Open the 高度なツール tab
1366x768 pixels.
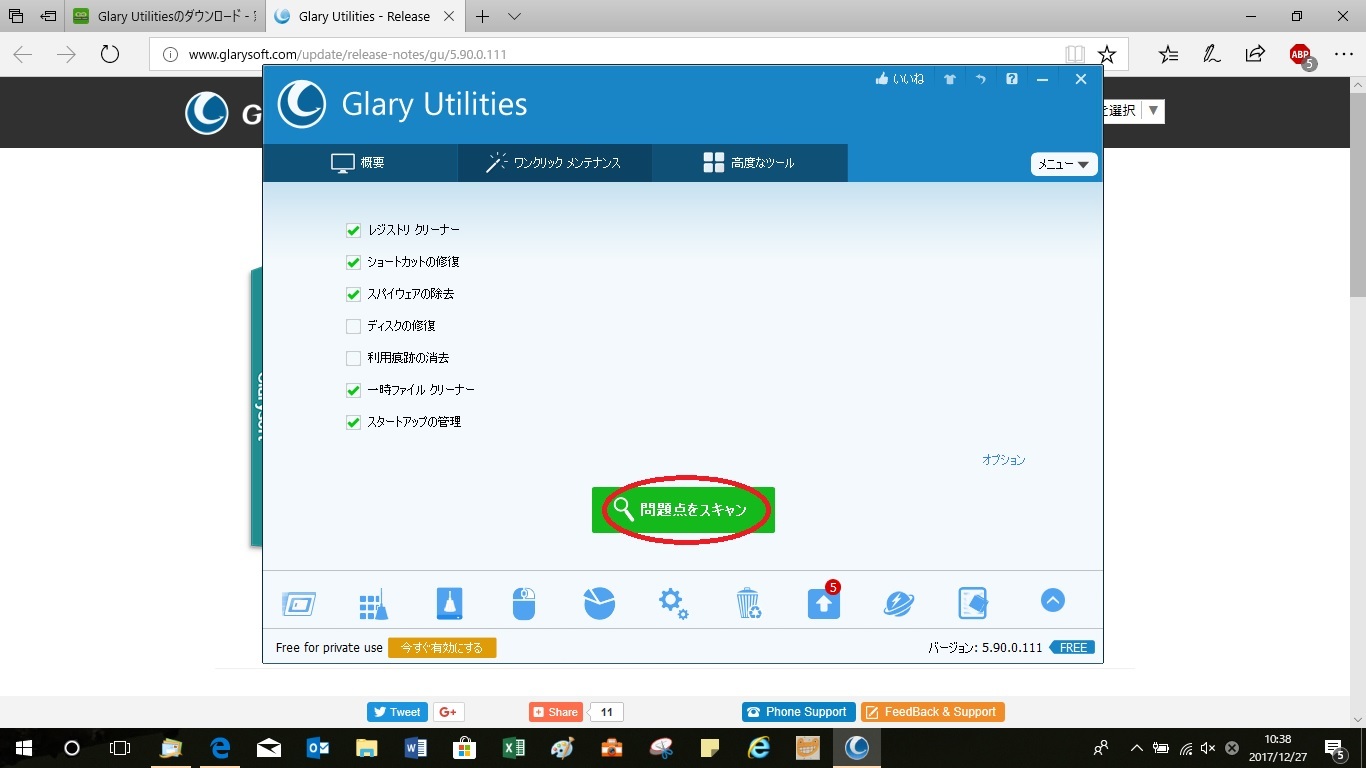pyautogui.click(x=750, y=163)
